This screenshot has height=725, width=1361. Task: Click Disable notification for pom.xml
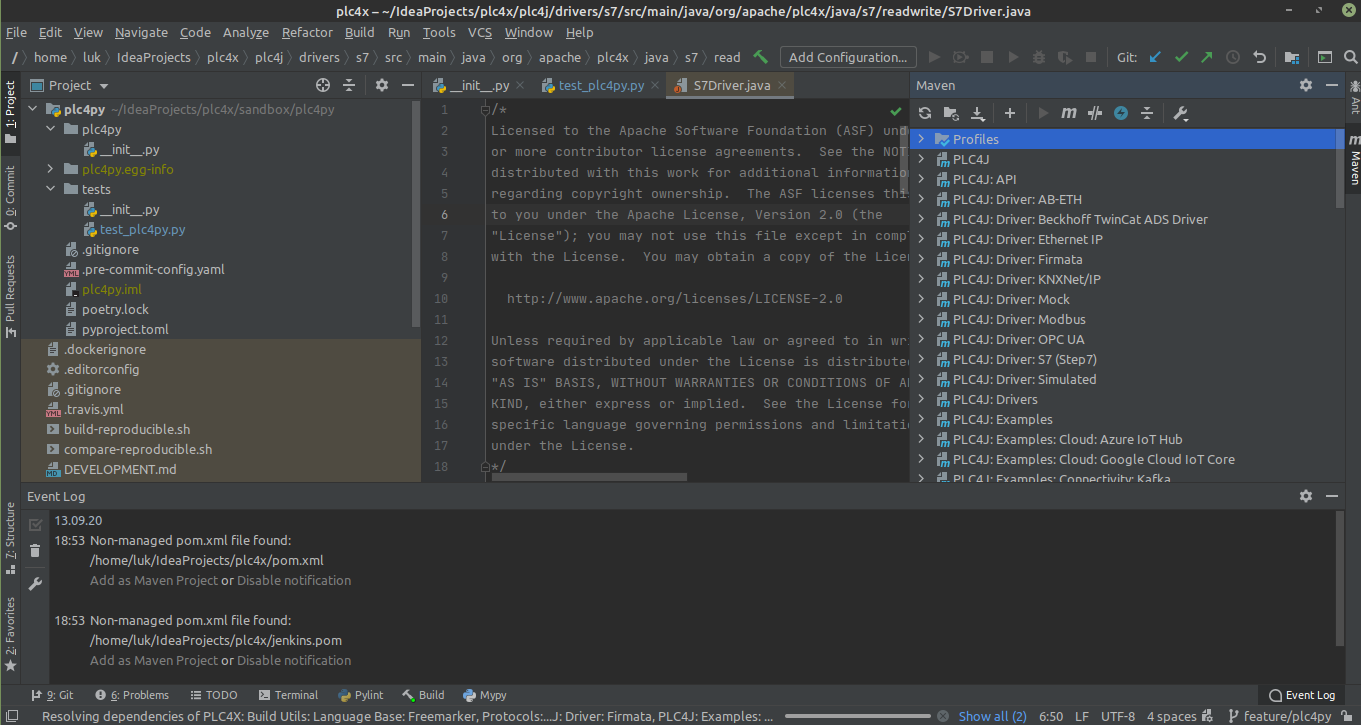tap(294, 580)
